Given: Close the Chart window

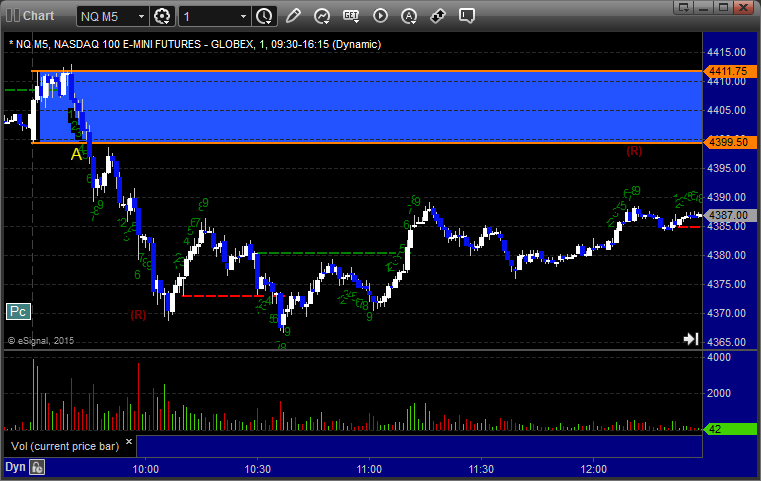Looking at the screenshot, I should (743, 7).
